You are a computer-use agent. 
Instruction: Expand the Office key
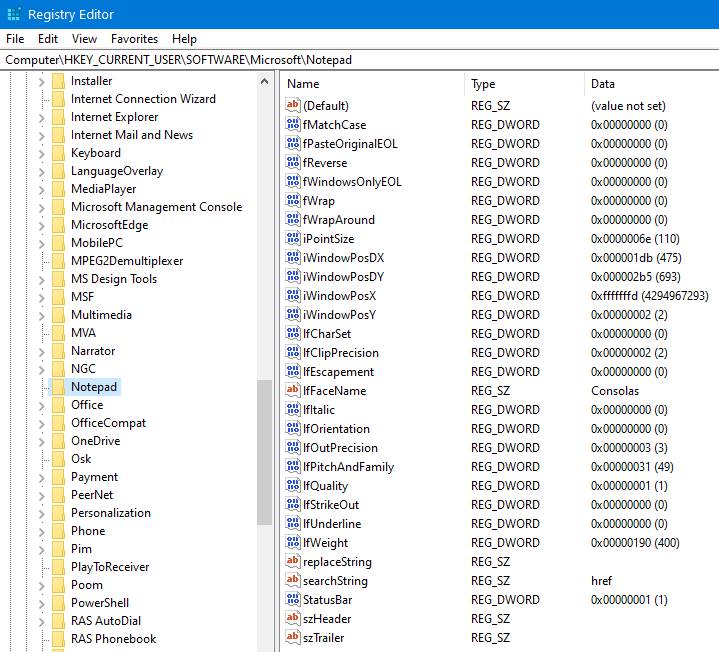pos(41,406)
